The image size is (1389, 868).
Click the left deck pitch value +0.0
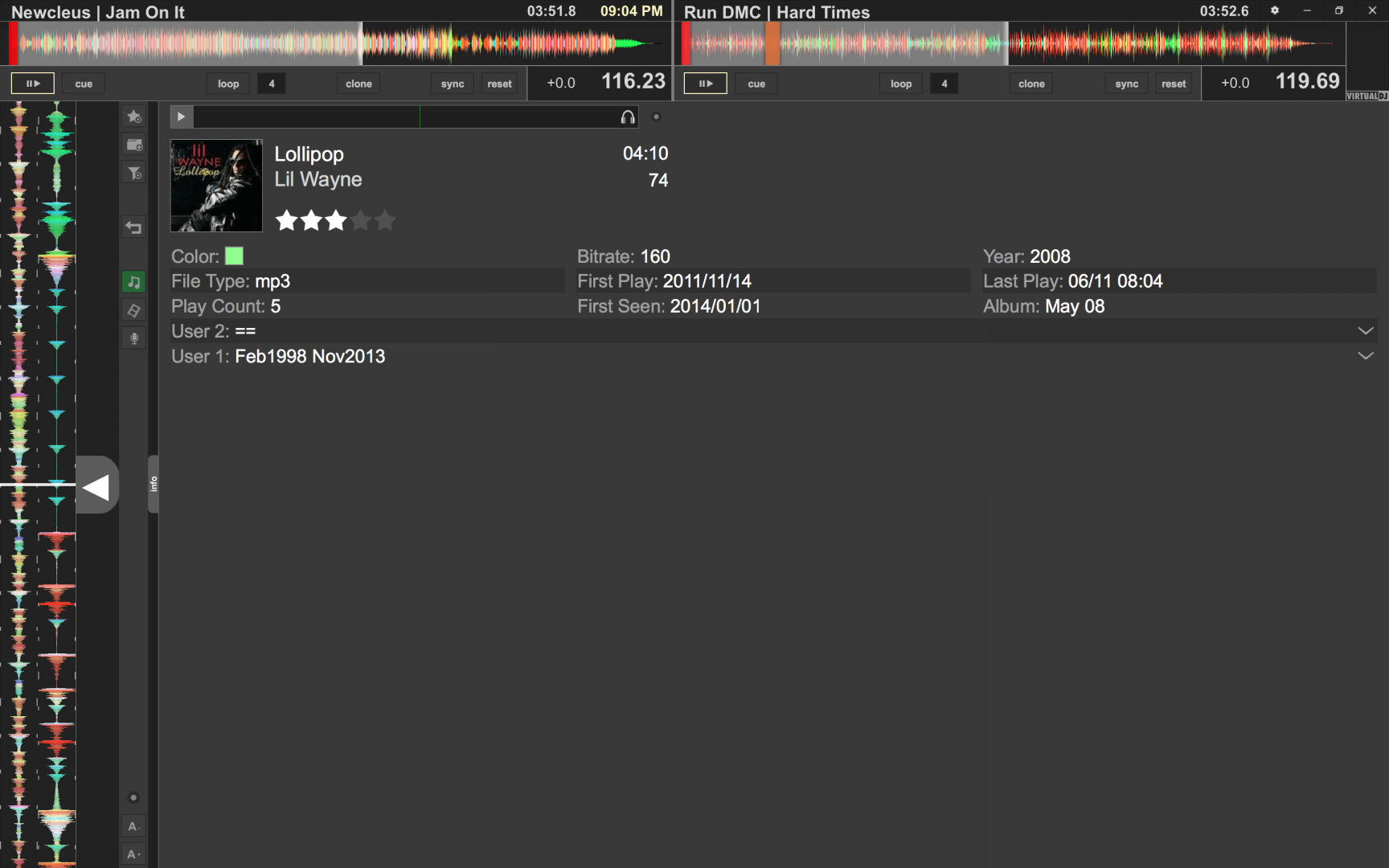pos(561,83)
